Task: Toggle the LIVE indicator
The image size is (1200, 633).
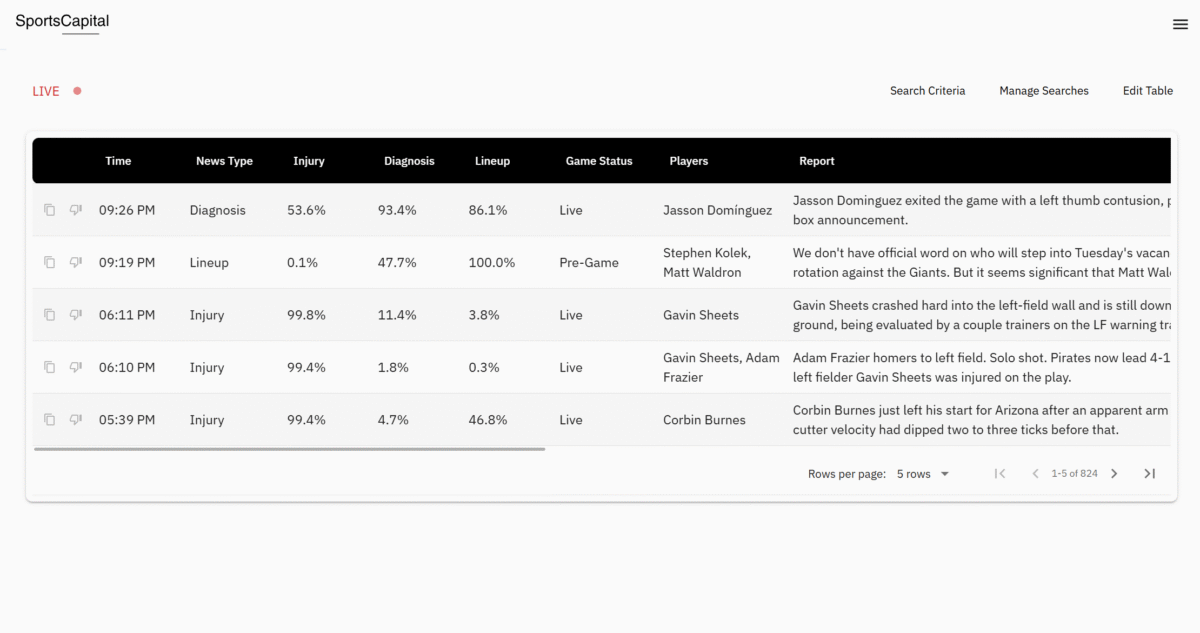Action: click(x=56, y=91)
